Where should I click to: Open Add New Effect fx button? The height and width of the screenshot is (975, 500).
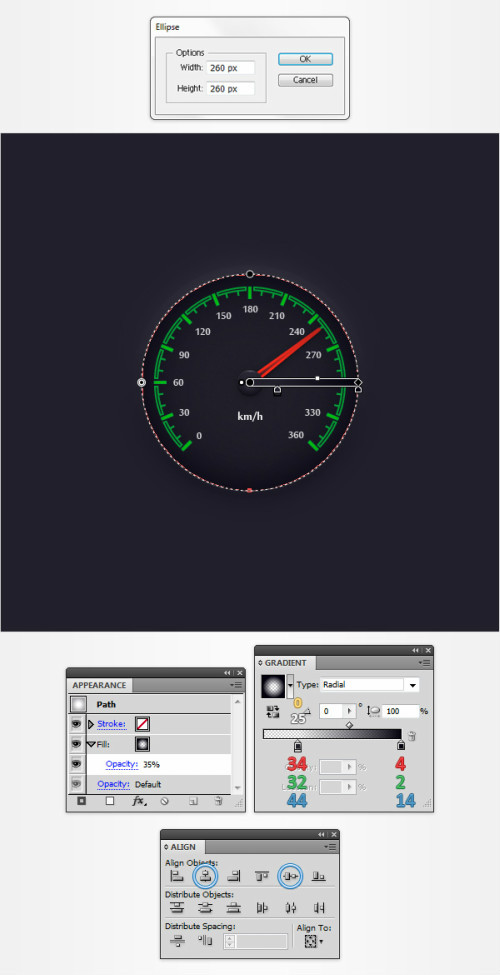(x=139, y=802)
